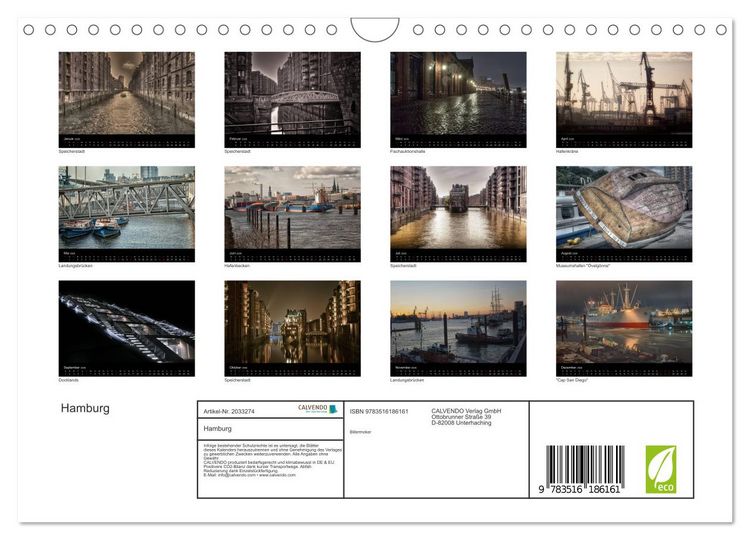This screenshot has width=750, height=540.
Task: Click the info@calvendo.com email line
Action: [x=249, y=475]
